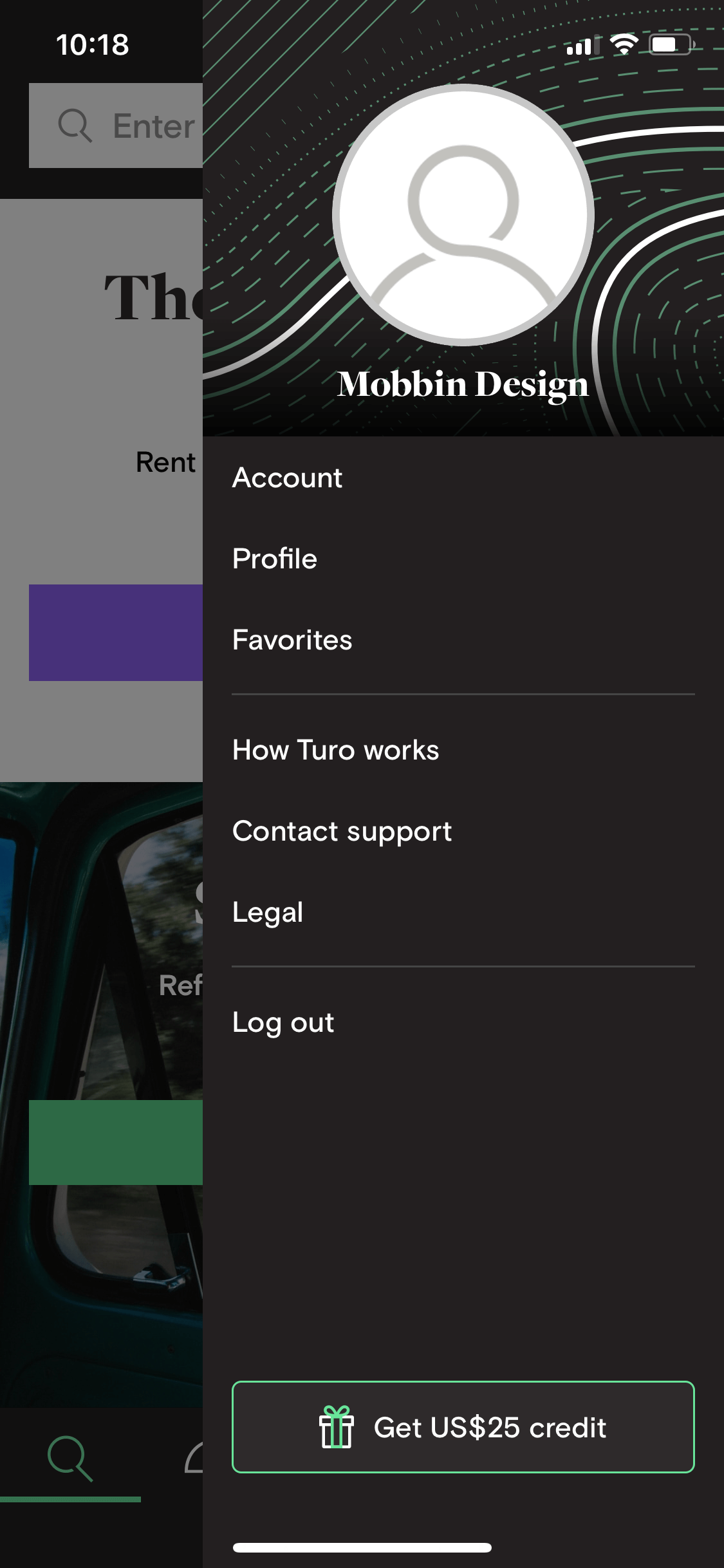Tap the green button behind the menu
Screen dimensions: 724x1568
pyautogui.click(x=116, y=1143)
